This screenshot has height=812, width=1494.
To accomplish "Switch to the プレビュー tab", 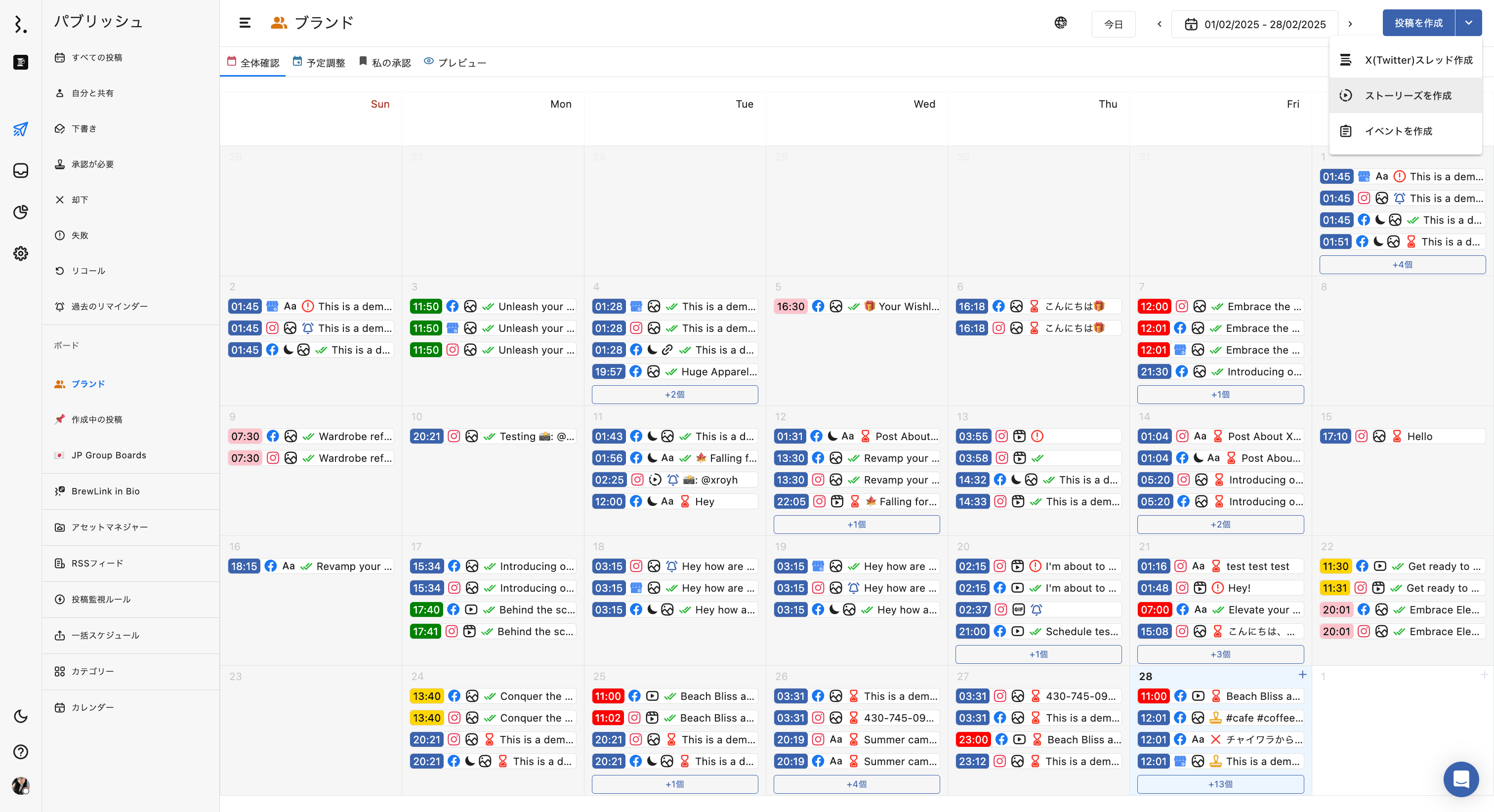I will click(456, 63).
